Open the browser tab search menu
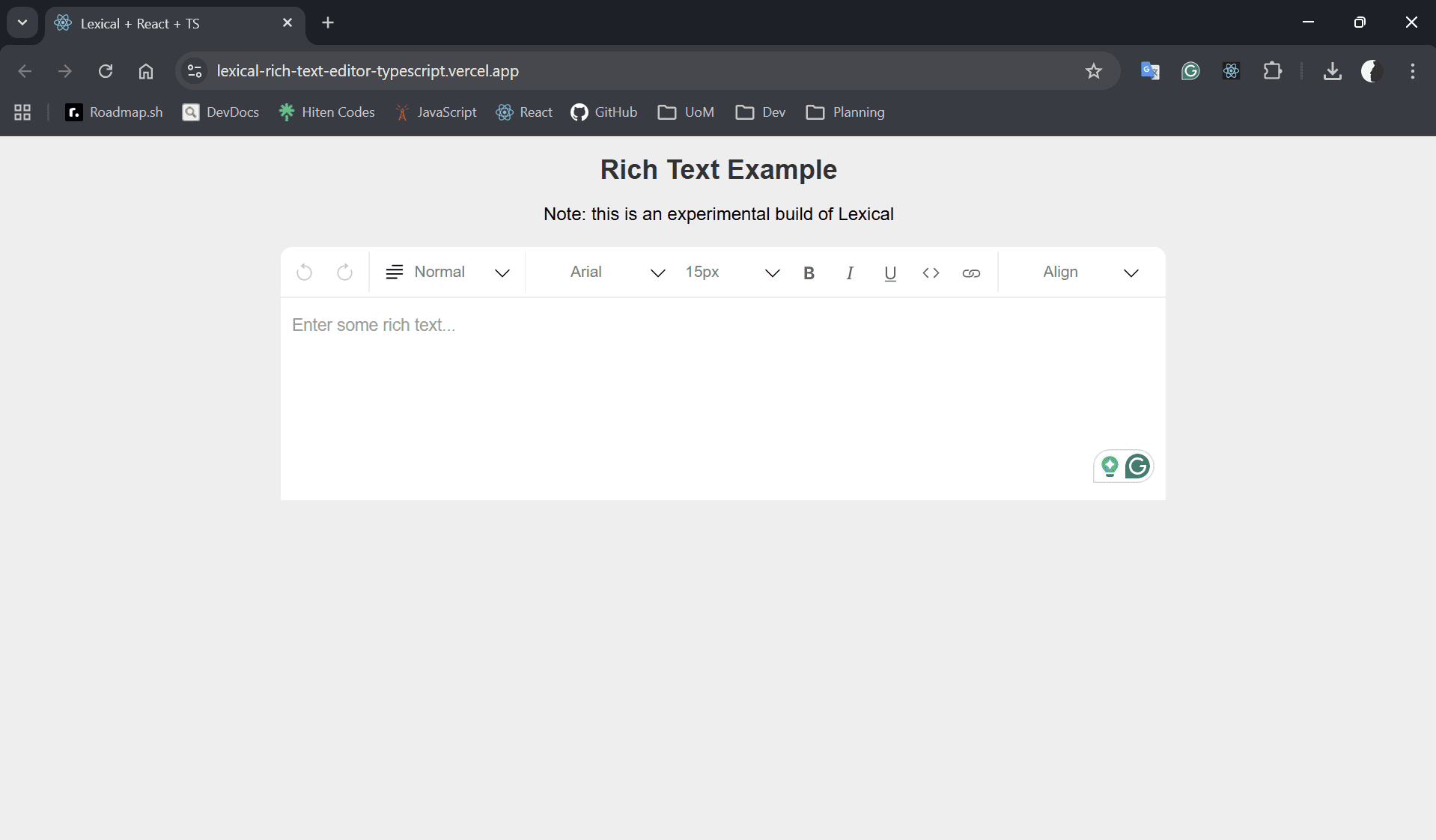This screenshot has width=1436, height=840. pos(22,22)
